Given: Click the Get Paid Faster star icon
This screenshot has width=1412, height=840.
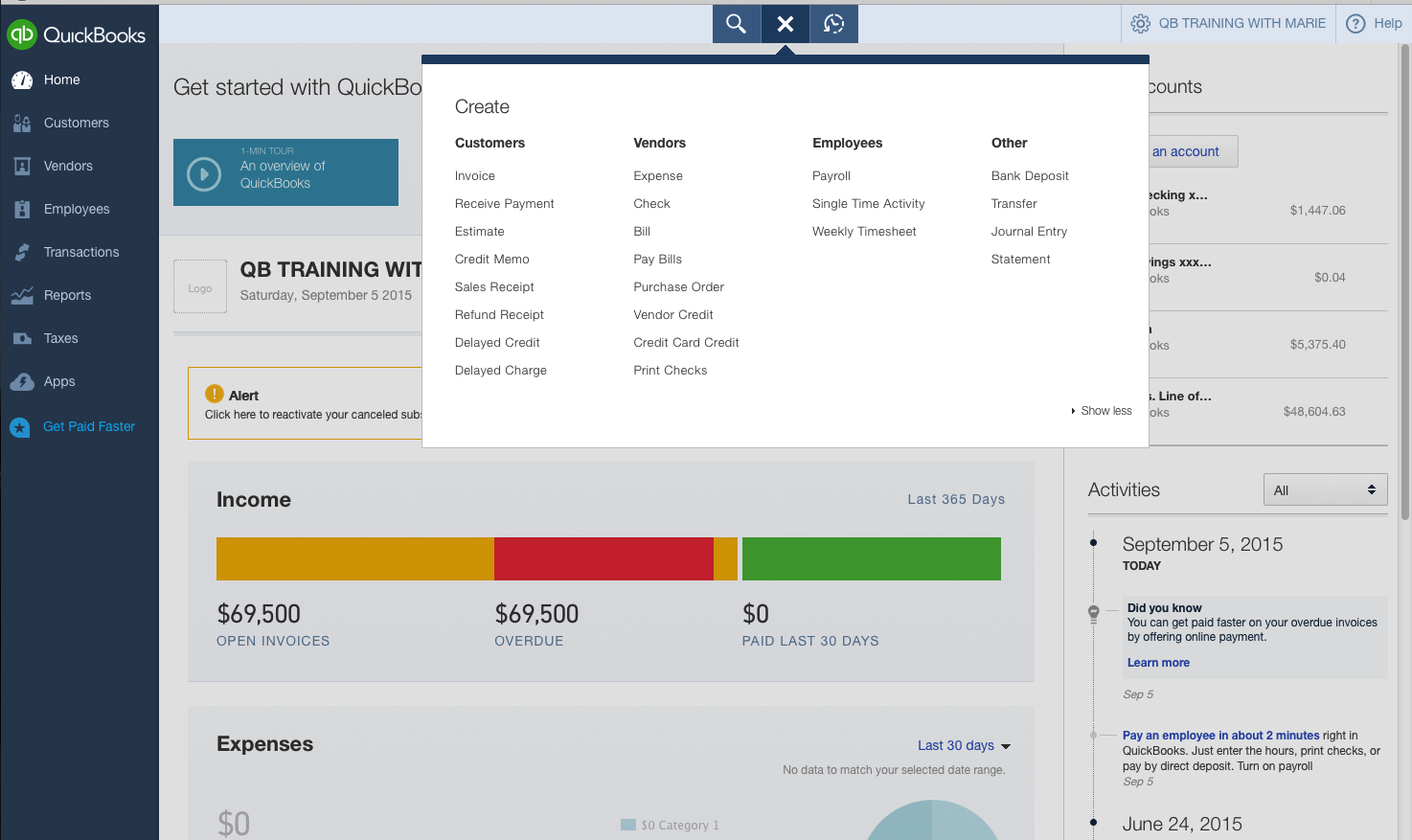Looking at the screenshot, I should pyautogui.click(x=20, y=427).
